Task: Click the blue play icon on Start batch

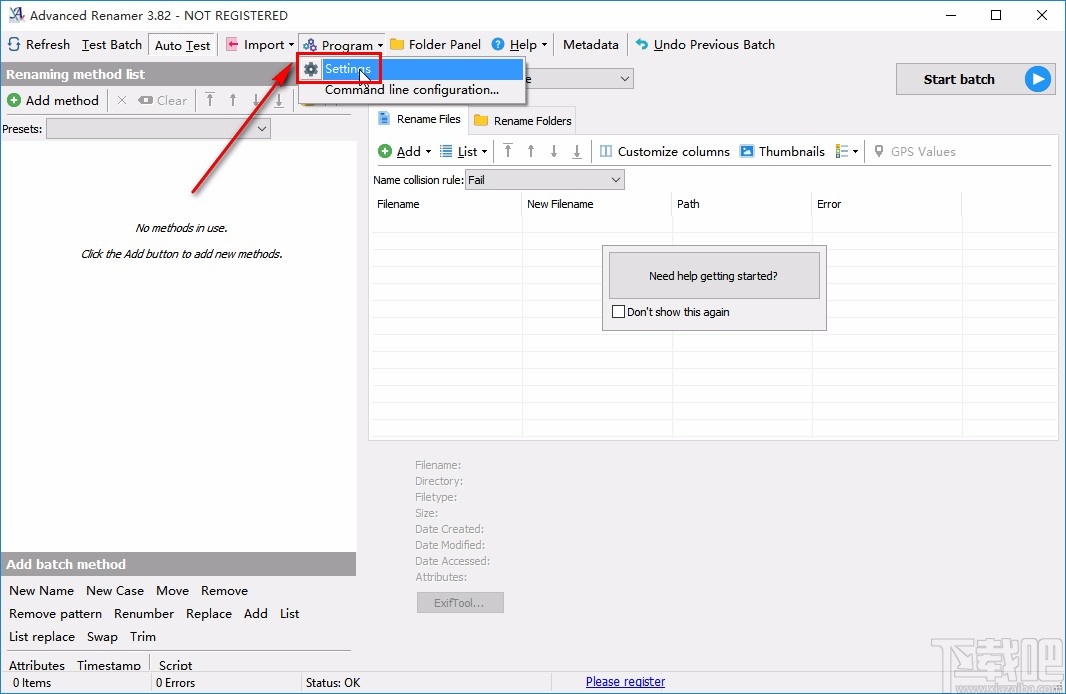Action: click(1037, 80)
